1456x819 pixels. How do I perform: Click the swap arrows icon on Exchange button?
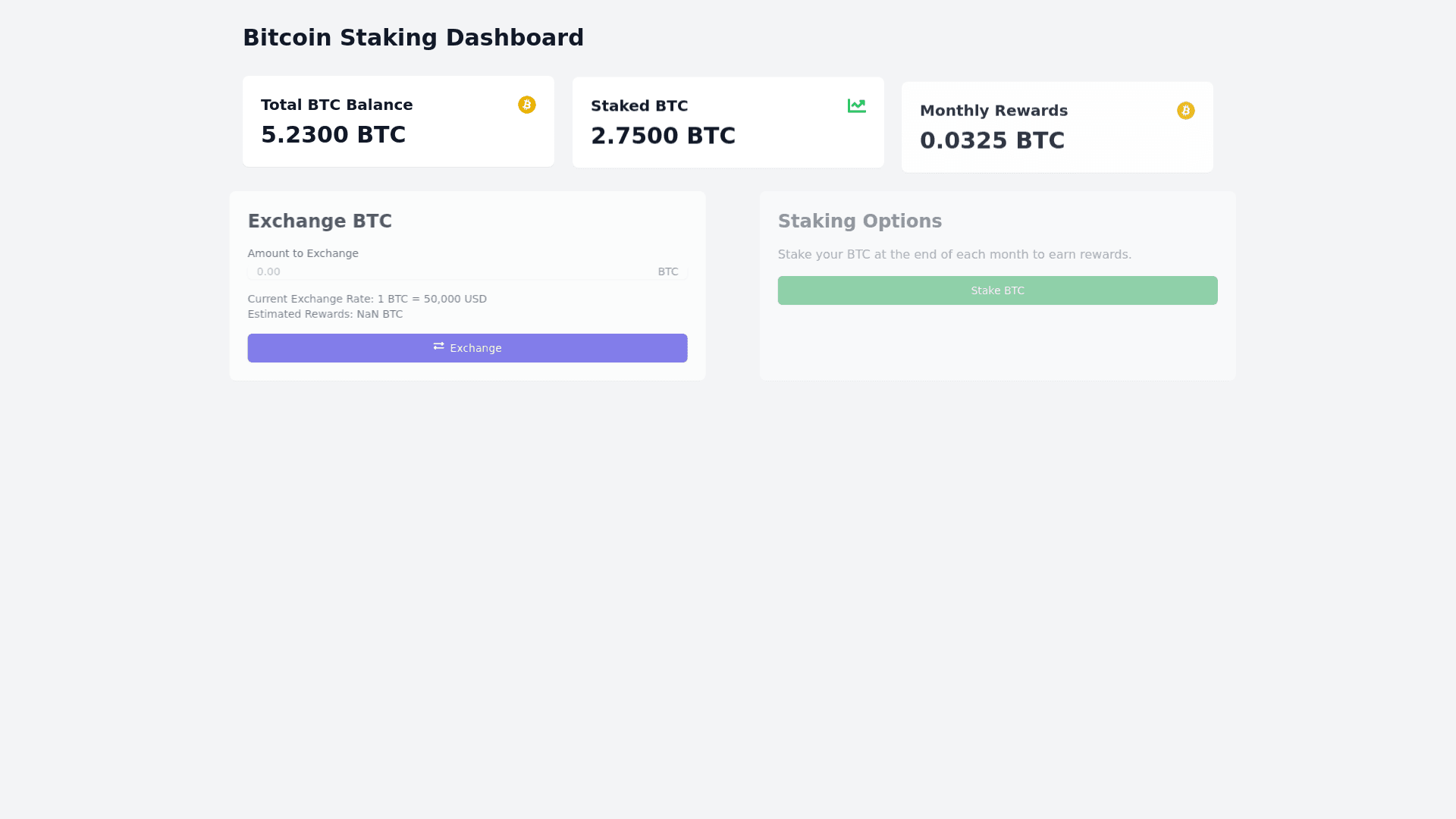[438, 347]
